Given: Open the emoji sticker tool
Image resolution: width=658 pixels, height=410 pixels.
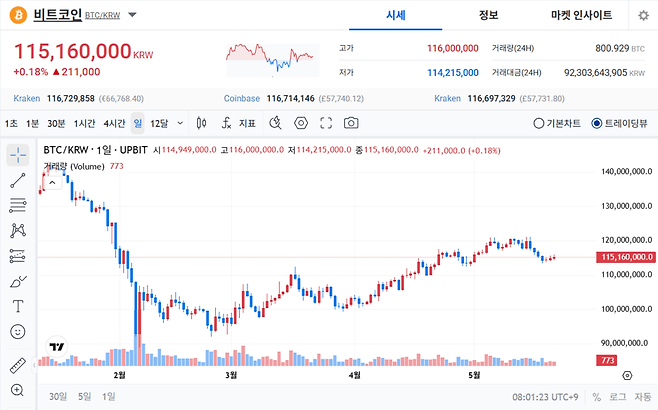Looking at the screenshot, I should [x=18, y=332].
